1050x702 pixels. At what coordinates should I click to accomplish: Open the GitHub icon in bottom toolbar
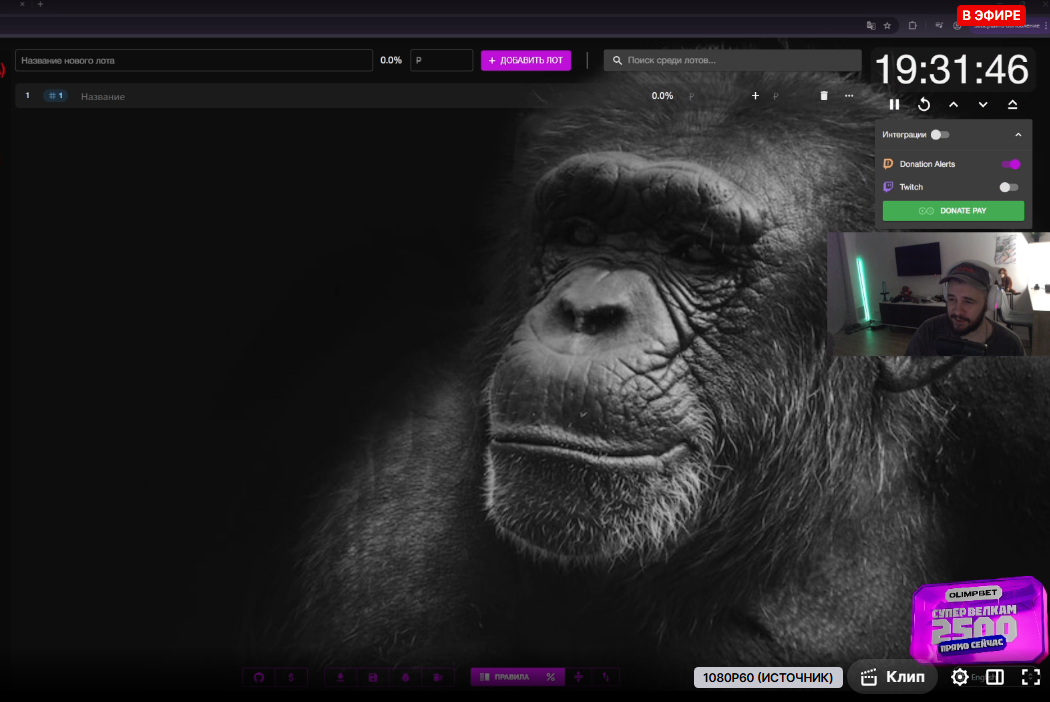(x=259, y=677)
